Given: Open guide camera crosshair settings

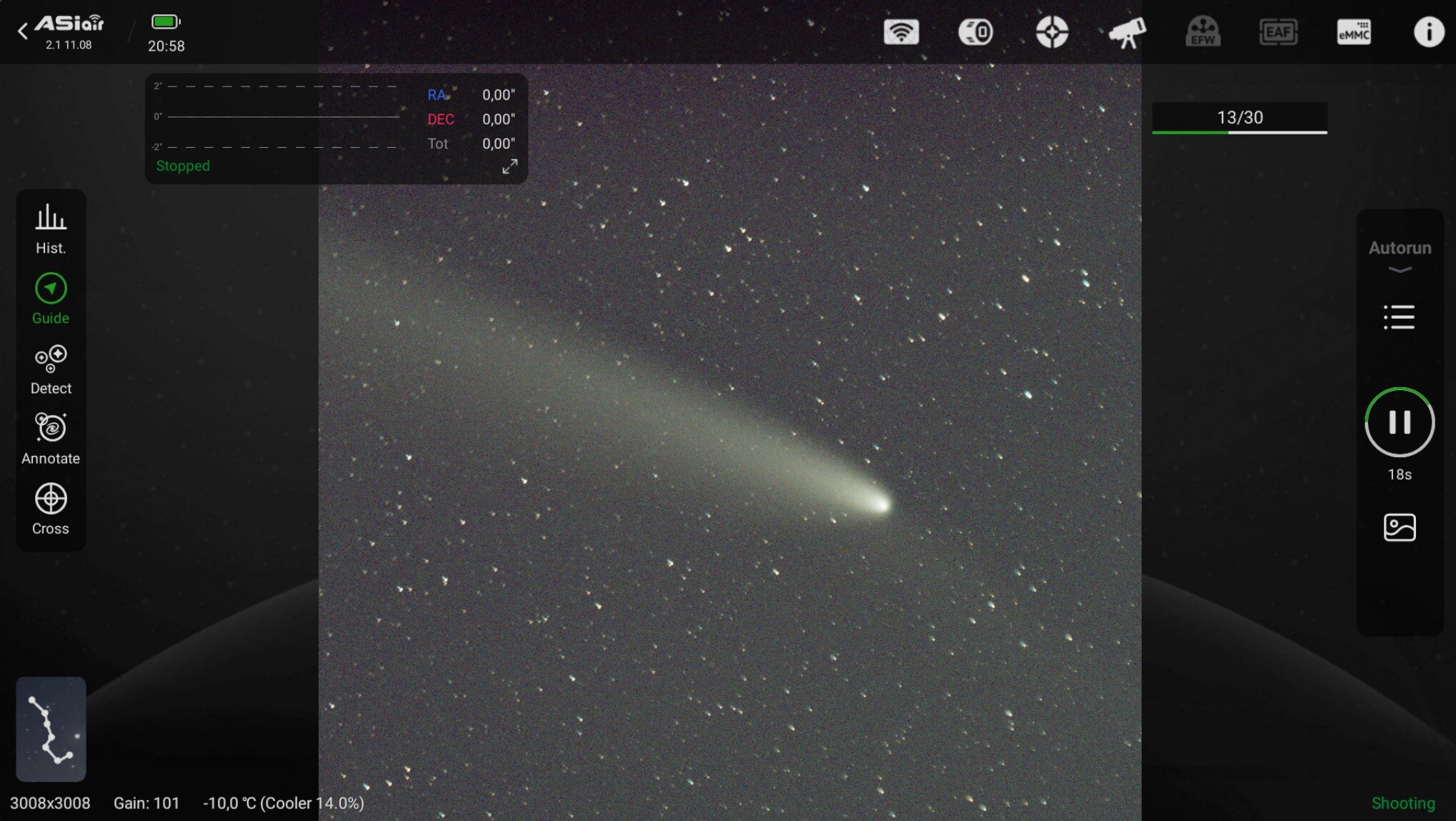Looking at the screenshot, I should (1052, 32).
